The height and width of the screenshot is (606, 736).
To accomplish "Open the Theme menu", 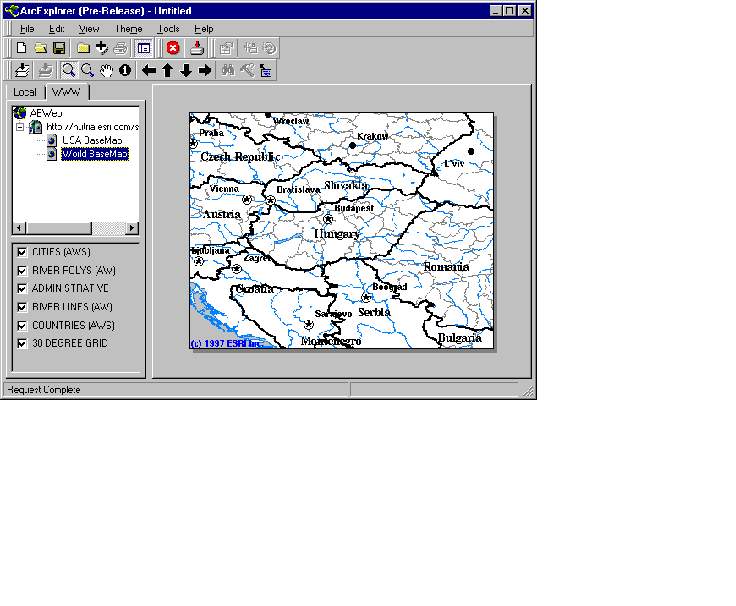I will click(x=128, y=29).
